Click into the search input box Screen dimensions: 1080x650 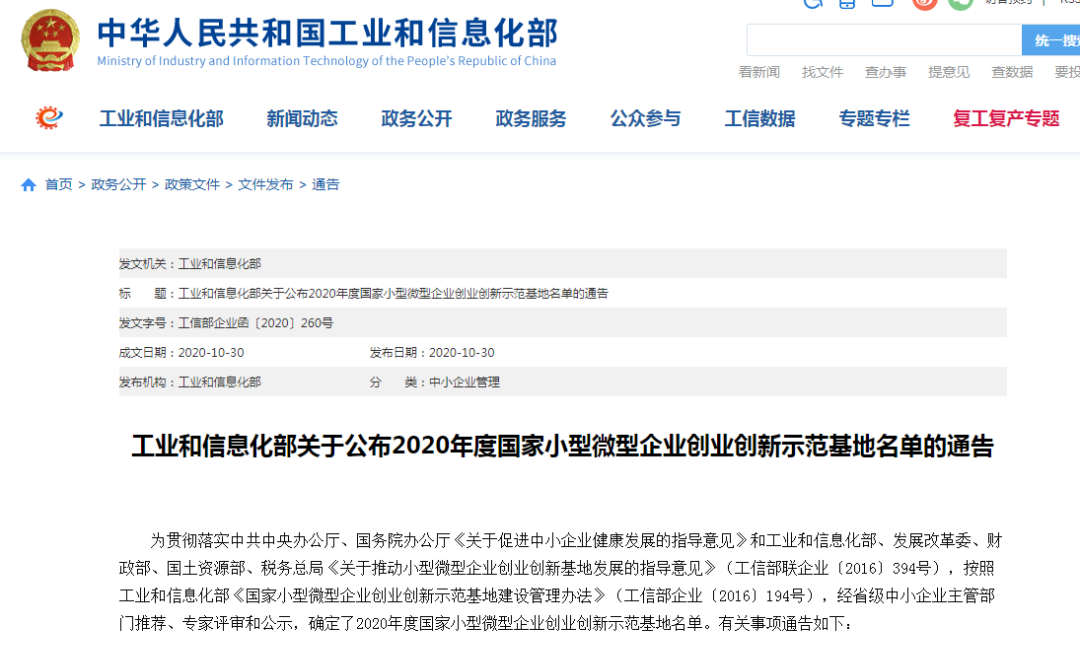pyautogui.click(x=884, y=41)
